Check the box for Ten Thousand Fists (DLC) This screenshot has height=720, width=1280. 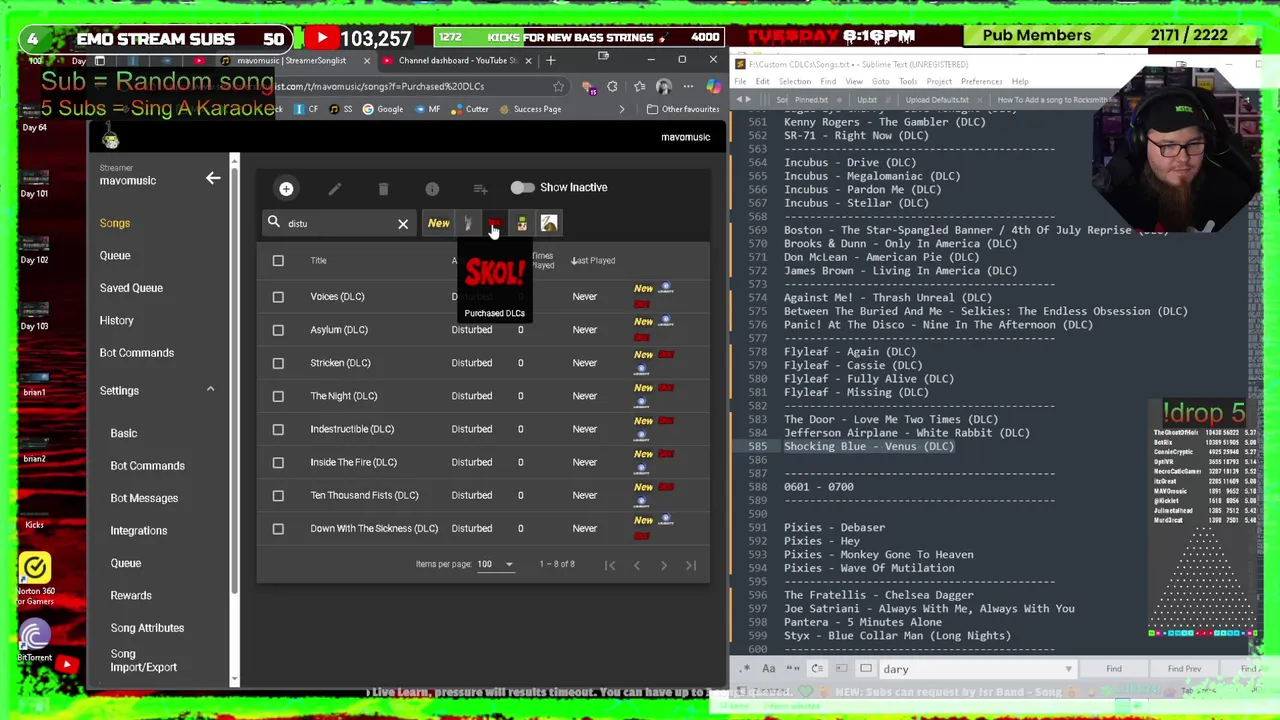[x=278, y=495]
